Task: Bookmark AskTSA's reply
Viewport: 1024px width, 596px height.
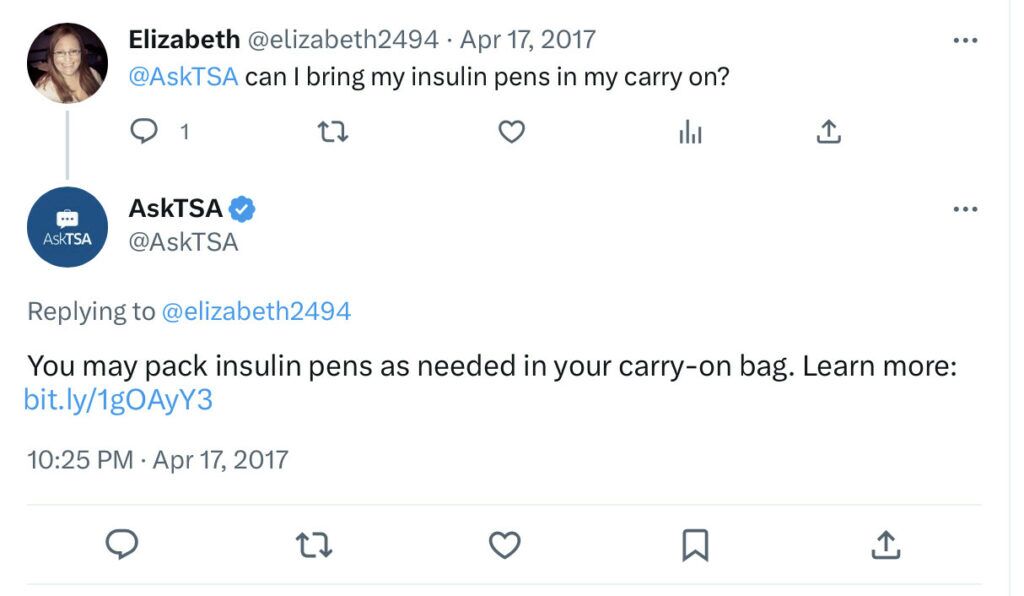Action: 697,543
